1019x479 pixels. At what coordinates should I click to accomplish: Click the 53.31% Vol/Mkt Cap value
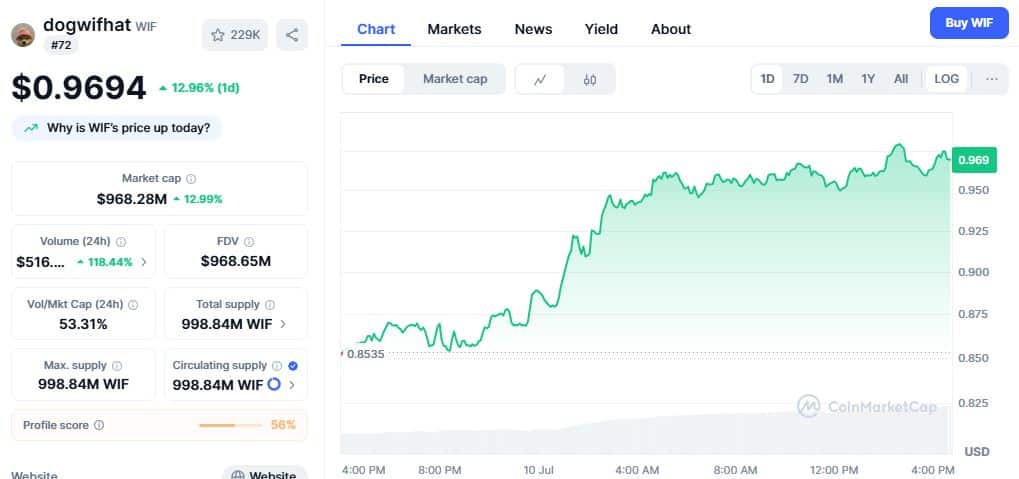[x=83, y=324]
